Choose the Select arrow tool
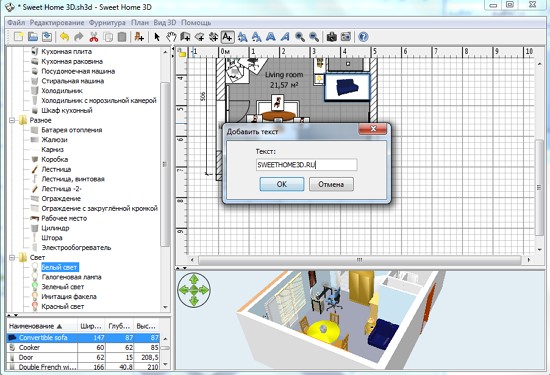 coord(157,37)
